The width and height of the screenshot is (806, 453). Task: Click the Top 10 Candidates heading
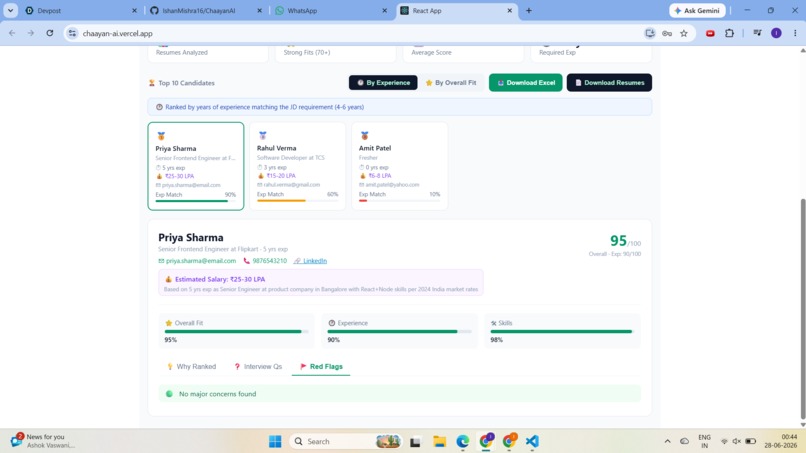tap(186, 83)
